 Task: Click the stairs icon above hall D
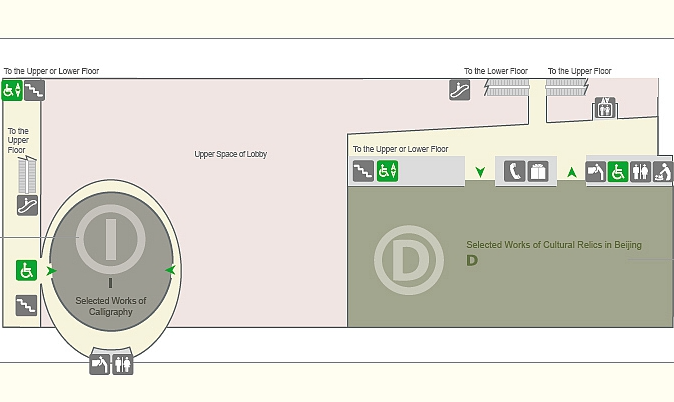pyautogui.click(x=363, y=171)
